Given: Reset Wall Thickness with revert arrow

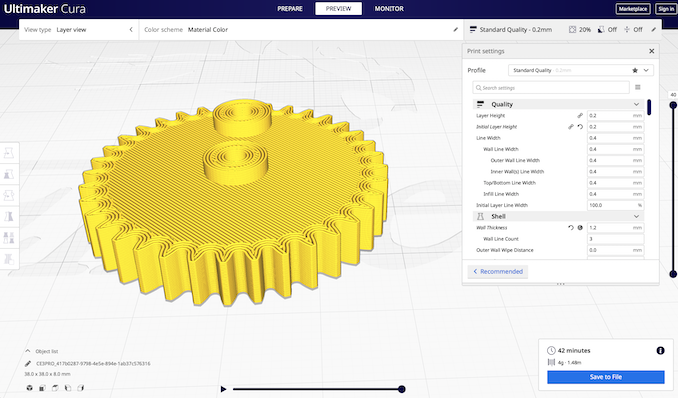Looking at the screenshot, I should coord(571,228).
